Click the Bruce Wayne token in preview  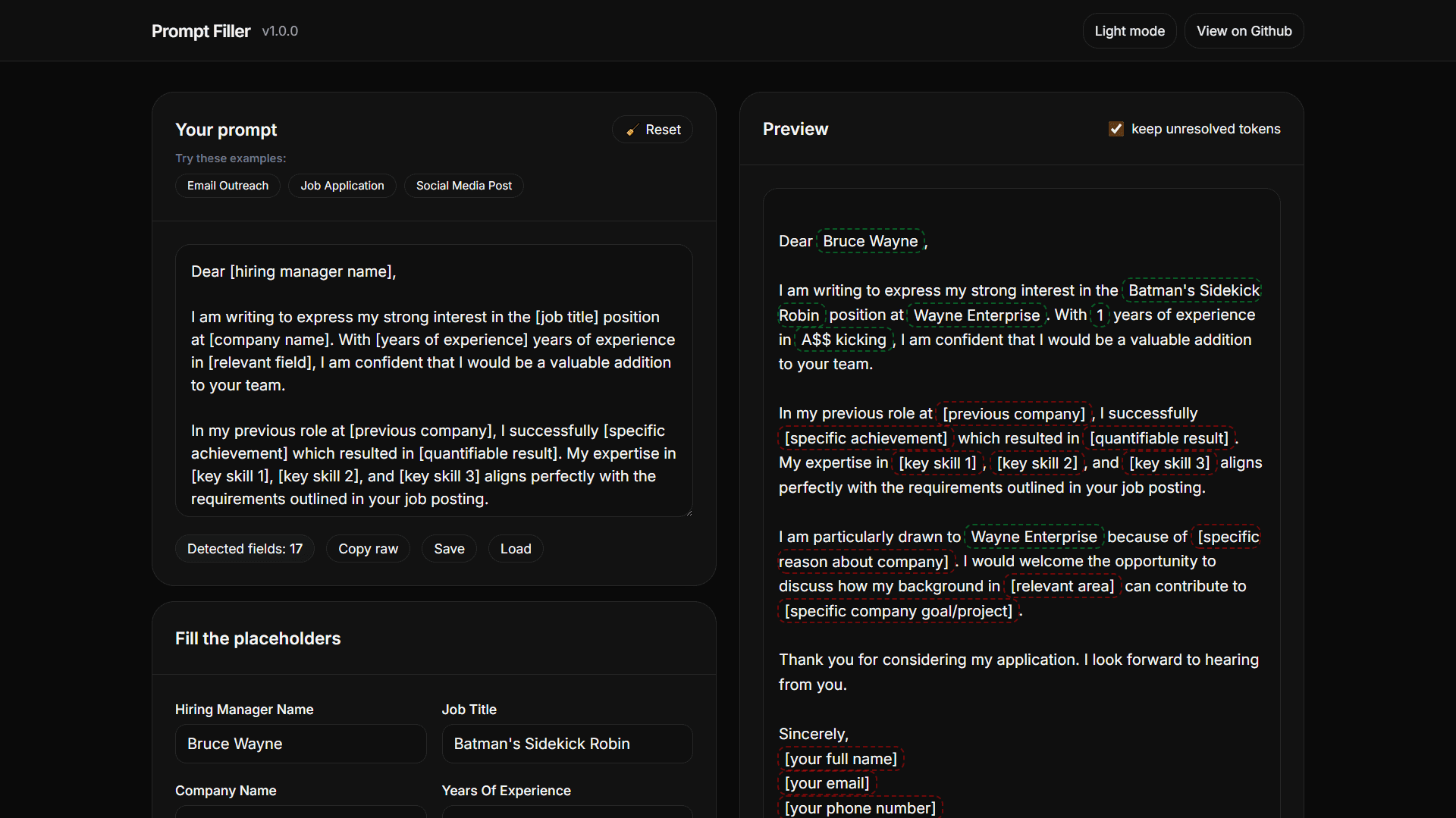pyautogui.click(x=871, y=241)
